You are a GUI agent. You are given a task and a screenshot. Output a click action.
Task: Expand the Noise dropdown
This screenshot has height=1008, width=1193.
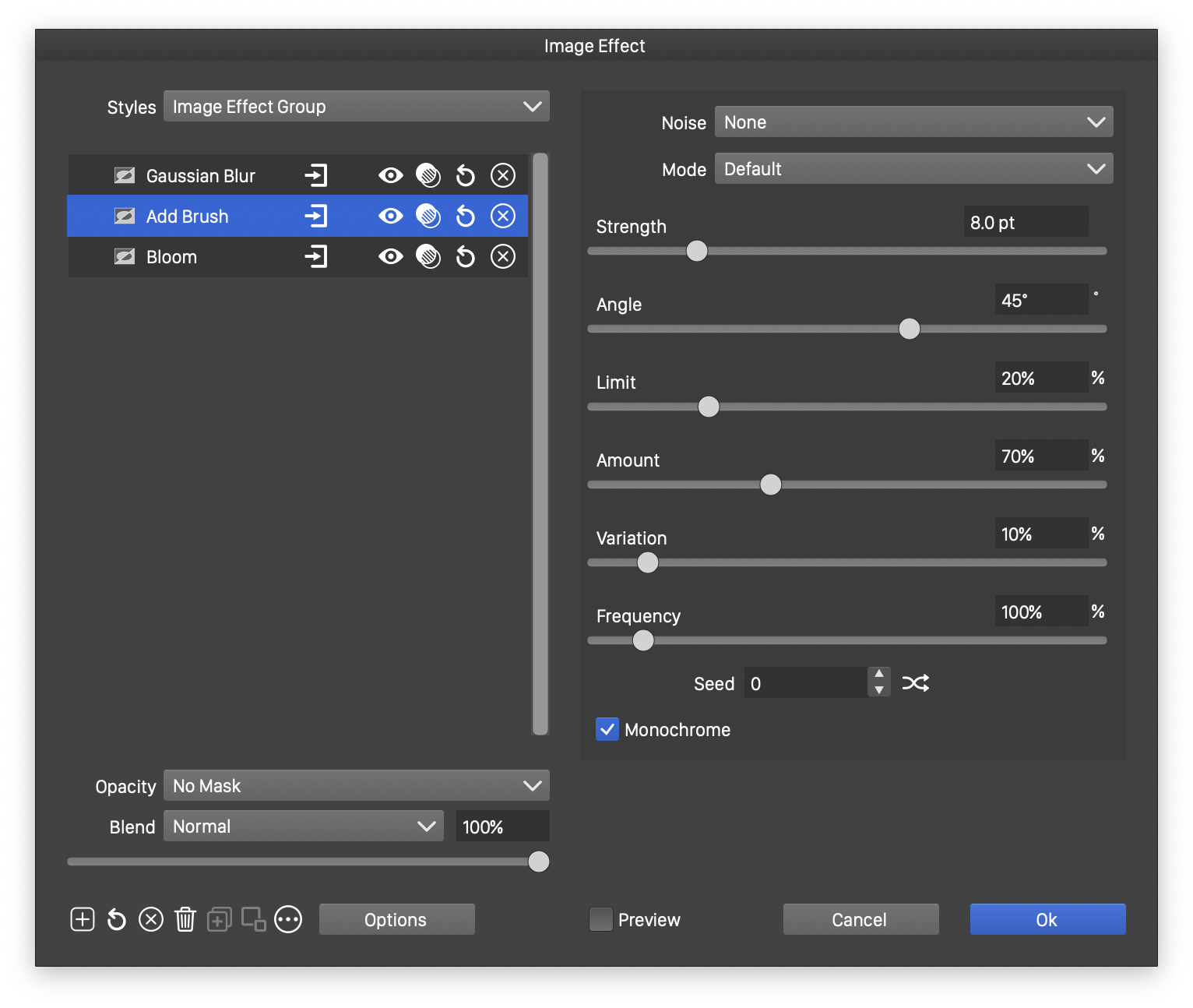tap(913, 122)
